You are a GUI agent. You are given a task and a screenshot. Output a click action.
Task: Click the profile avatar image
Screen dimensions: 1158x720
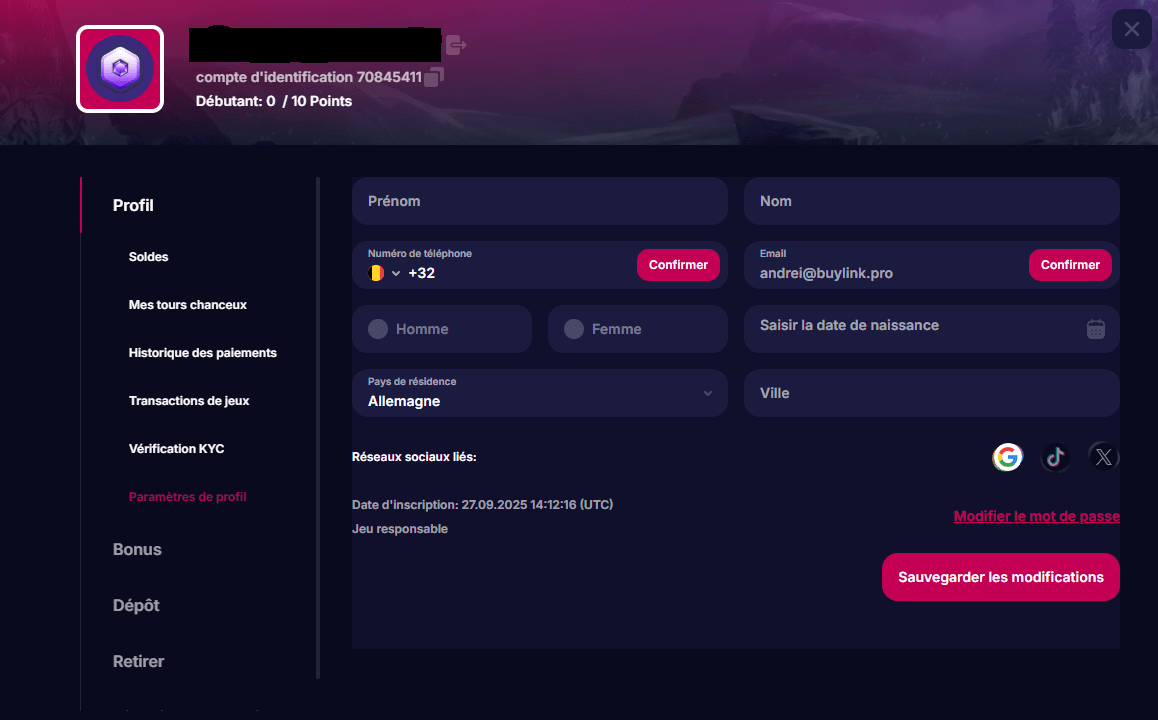coord(120,69)
